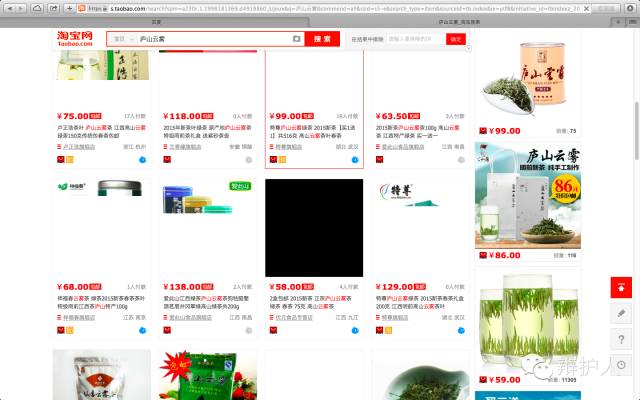
Task: Click the plus button beside the address bar
Action: (70, 8)
